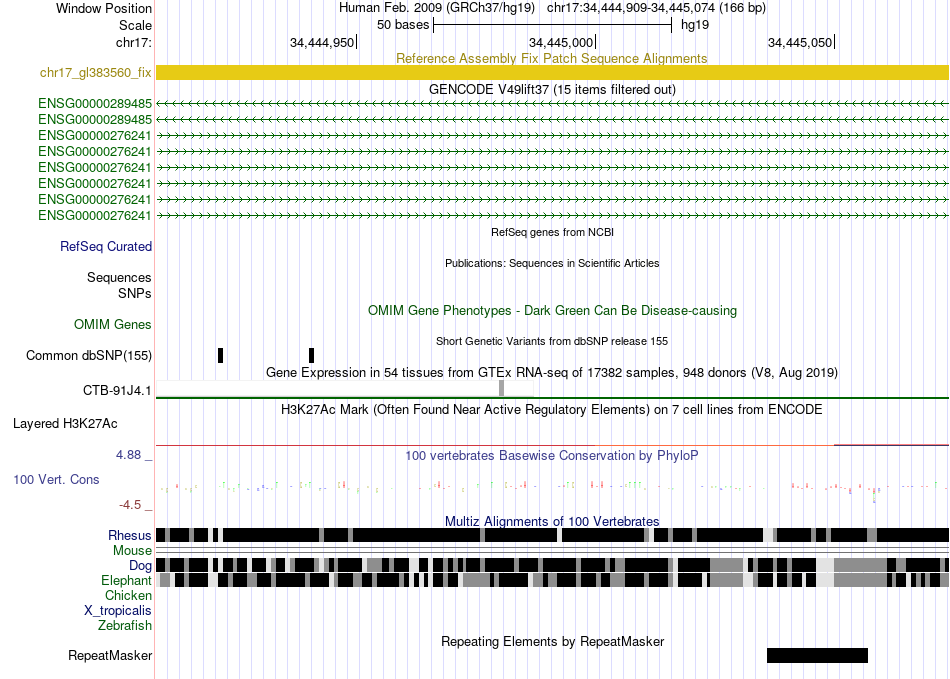Select the chr17:34,444,909-34,445,074 (166 bp) position text
Screen dimensions: 950x679
(656, 8)
